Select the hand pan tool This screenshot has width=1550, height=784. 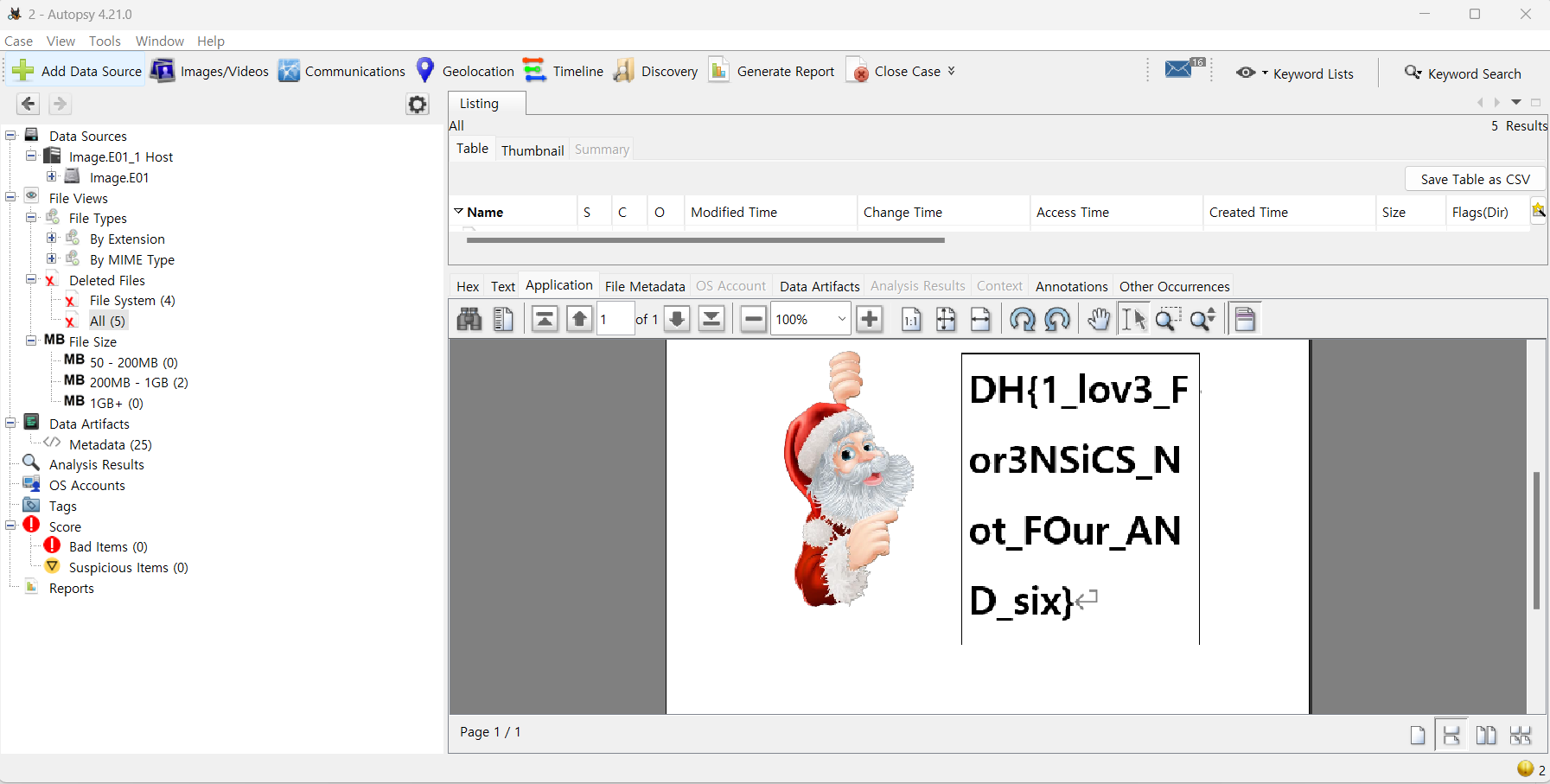coord(1099,319)
